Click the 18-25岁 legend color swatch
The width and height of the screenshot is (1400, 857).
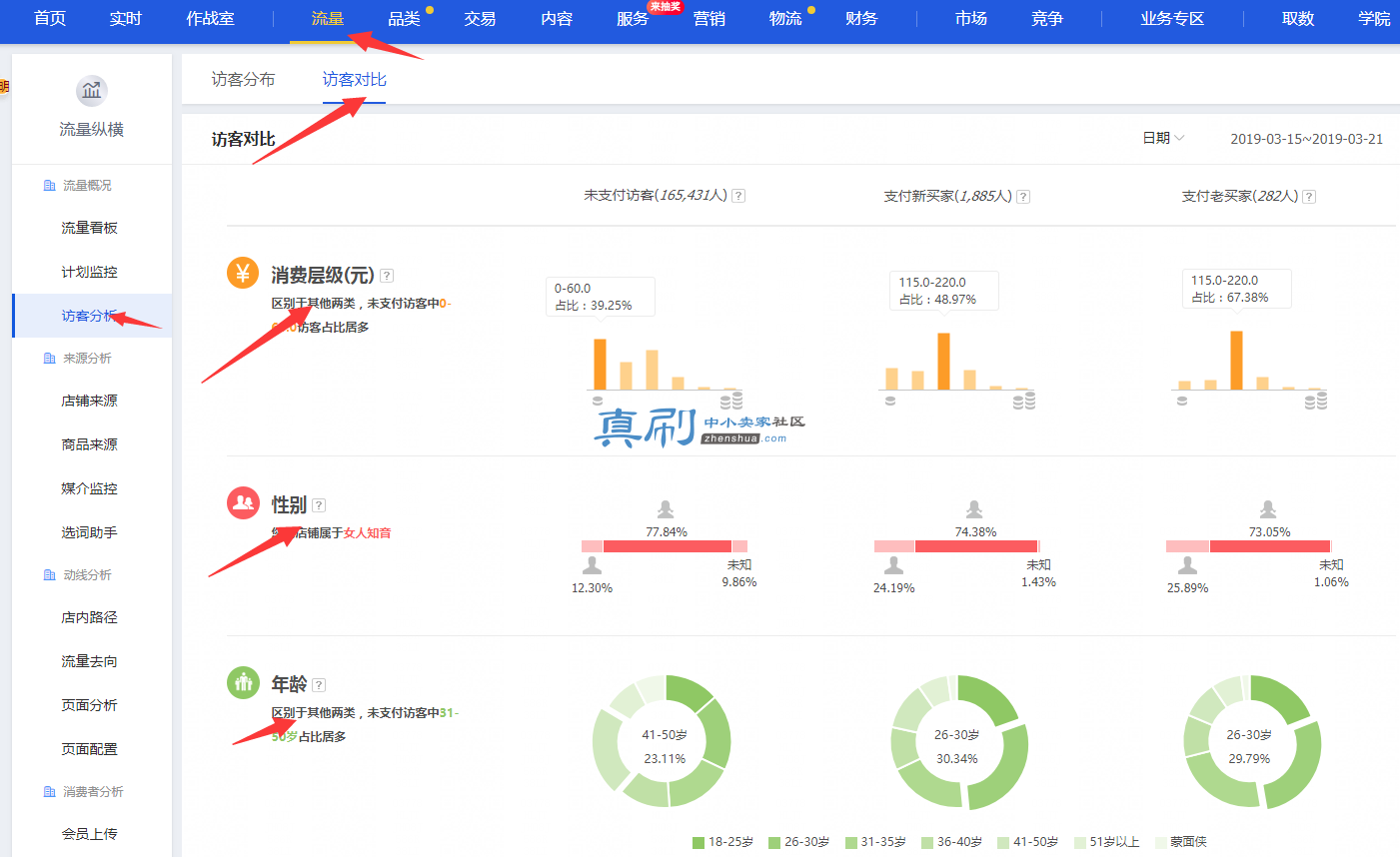tap(699, 843)
